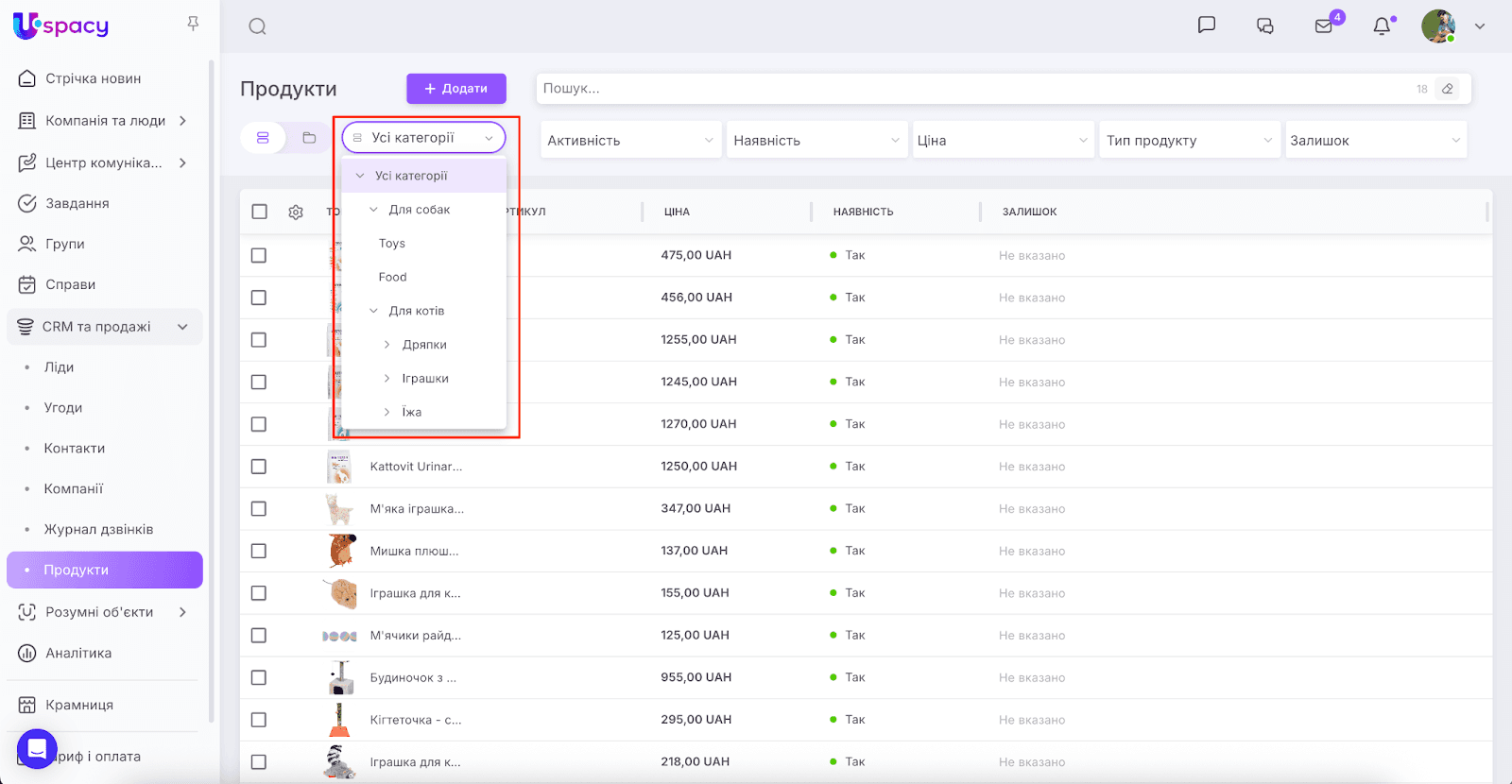Viewport: 1512px width, 784px height.
Task: Click the table settings gear icon
Action: pyautogui.click(x=296, y=213)
